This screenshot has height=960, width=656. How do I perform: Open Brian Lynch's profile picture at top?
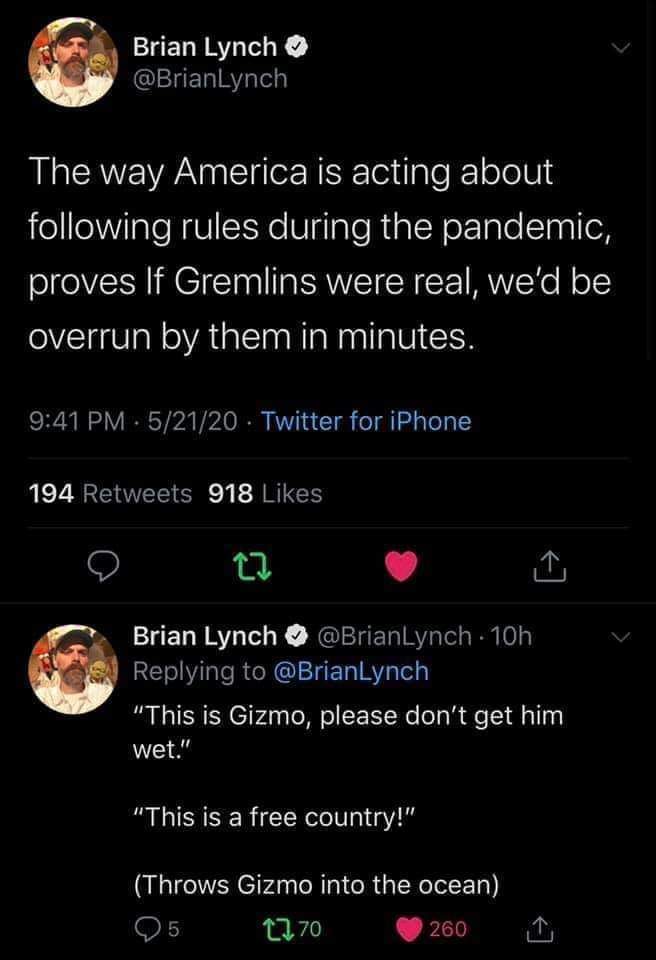point(71,62)
